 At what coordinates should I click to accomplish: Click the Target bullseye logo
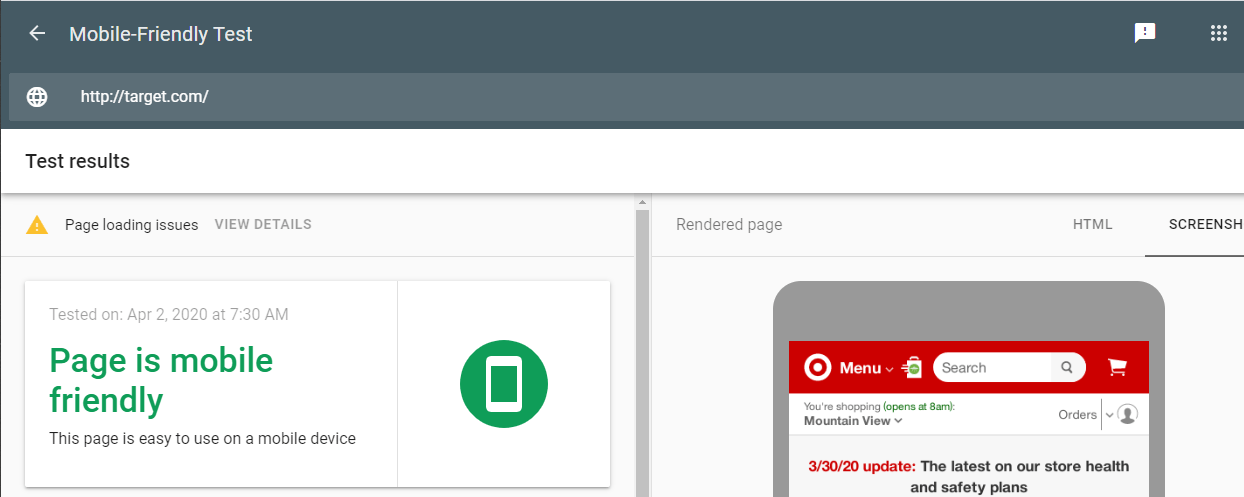(x=818, y=368)
